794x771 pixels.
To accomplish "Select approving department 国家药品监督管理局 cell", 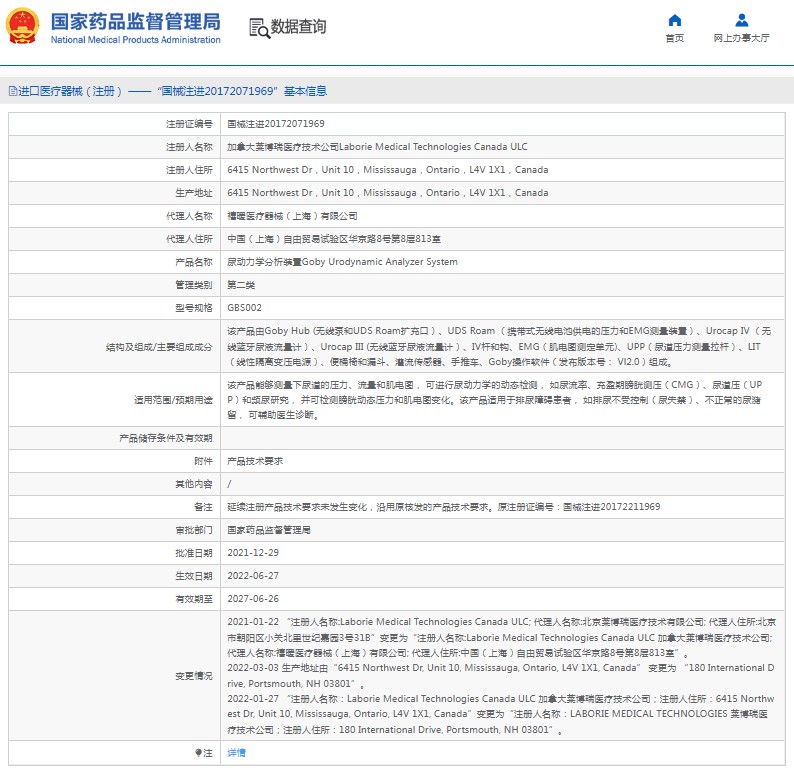I will click(x=269, y=530).
